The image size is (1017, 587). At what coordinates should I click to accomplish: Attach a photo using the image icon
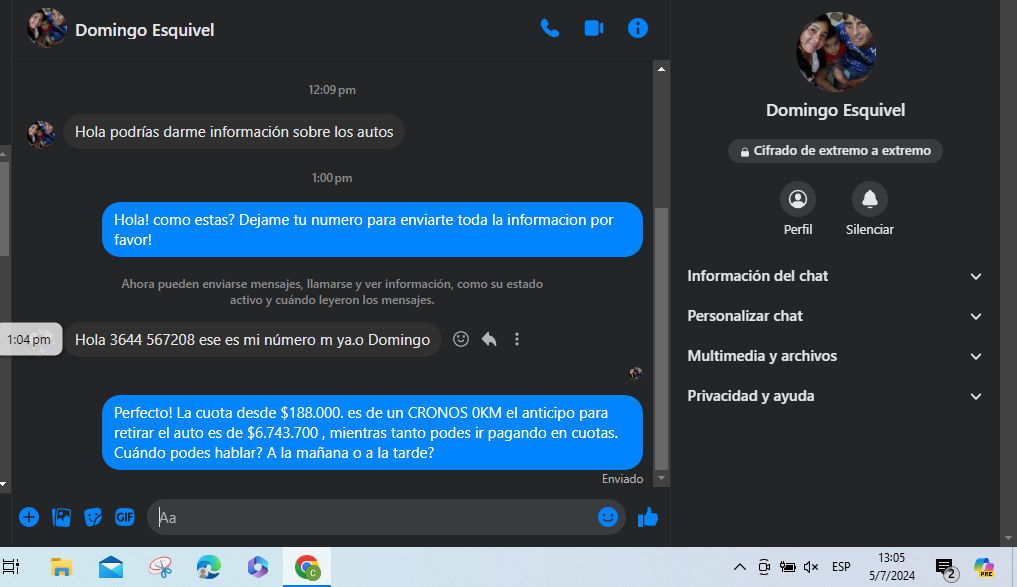(61, 517)
